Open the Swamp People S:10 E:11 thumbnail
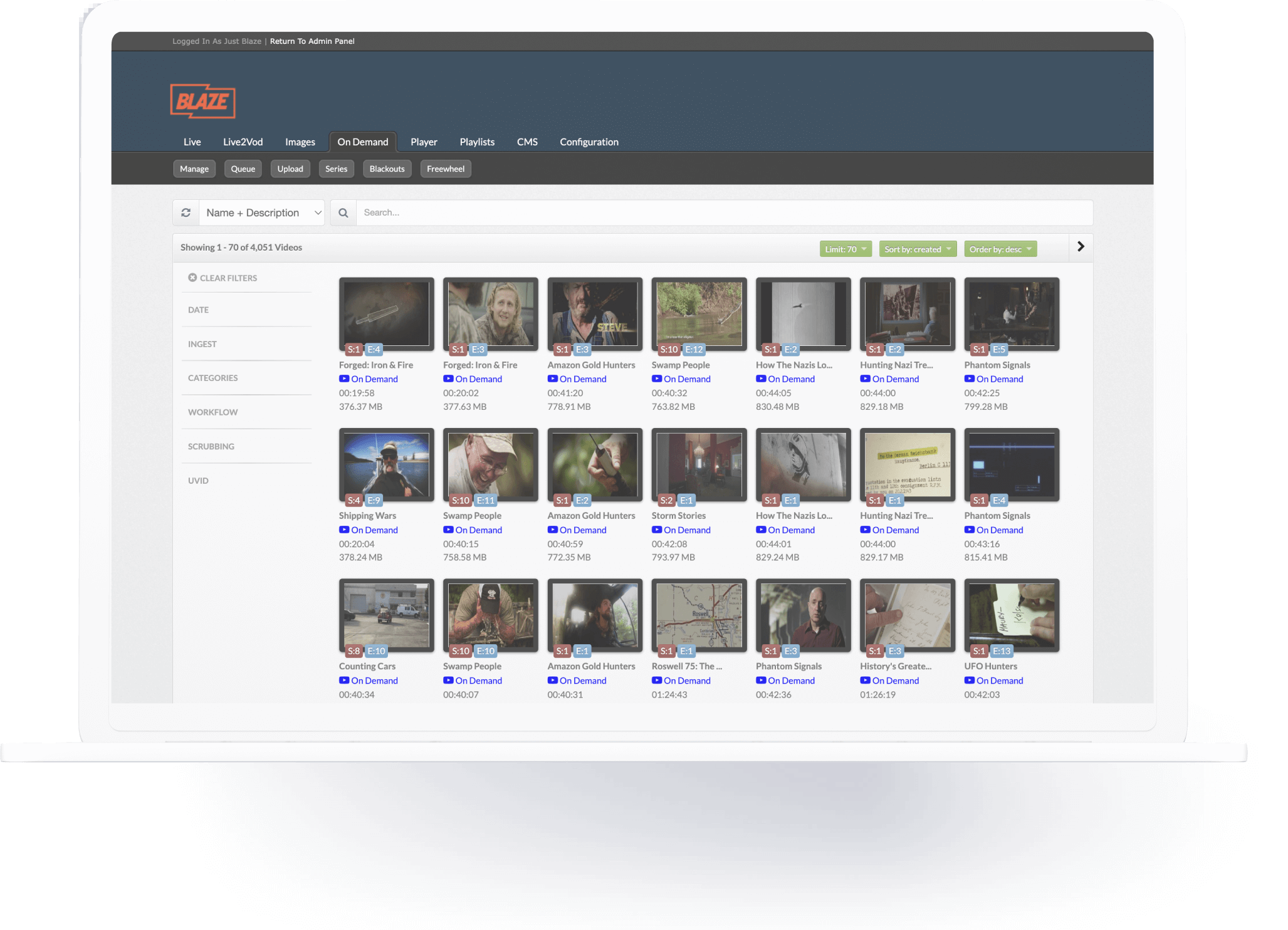The height and width of the screenshot is (930, 1288). 491,465
